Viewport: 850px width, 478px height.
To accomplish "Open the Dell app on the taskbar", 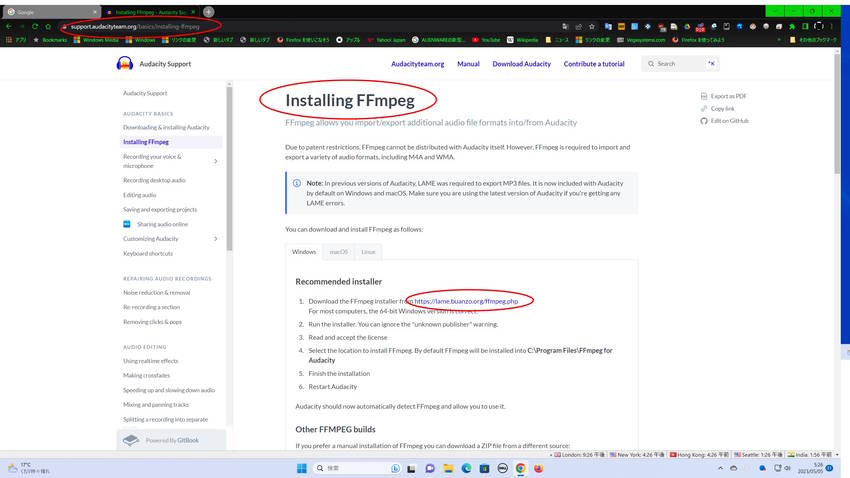I will [503, 468].
